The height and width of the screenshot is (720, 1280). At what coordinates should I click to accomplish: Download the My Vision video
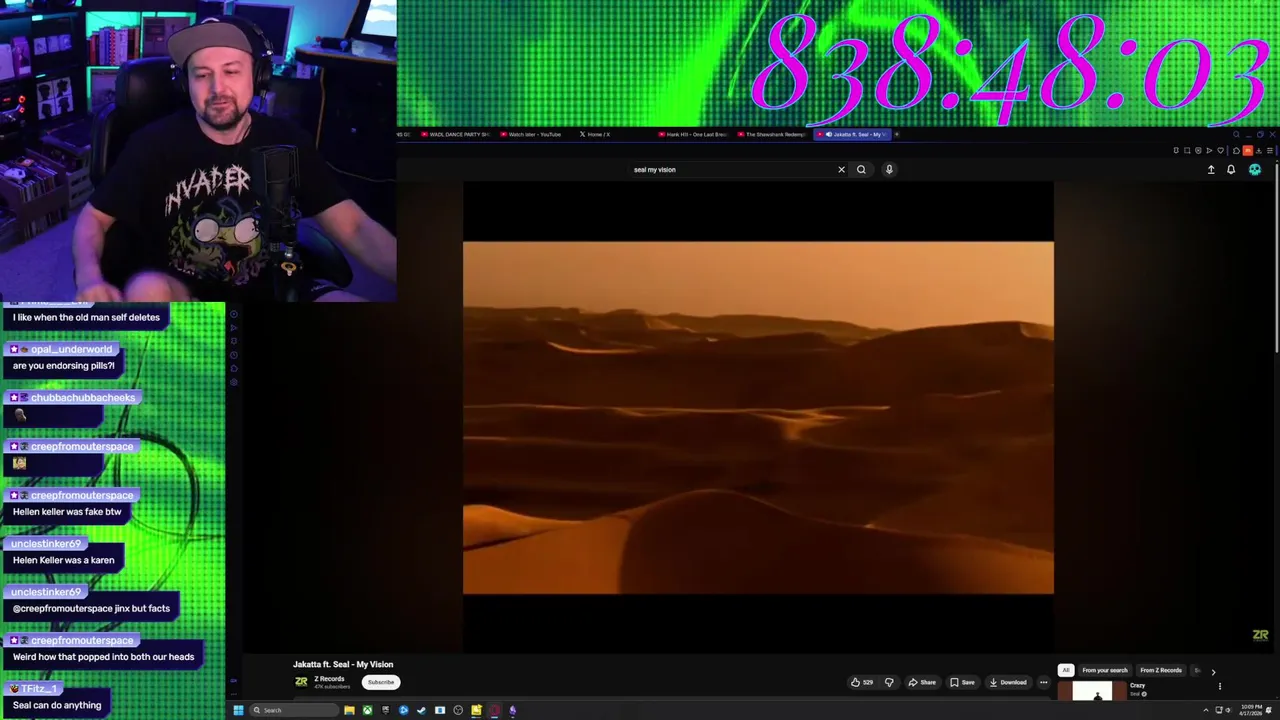1008,682
